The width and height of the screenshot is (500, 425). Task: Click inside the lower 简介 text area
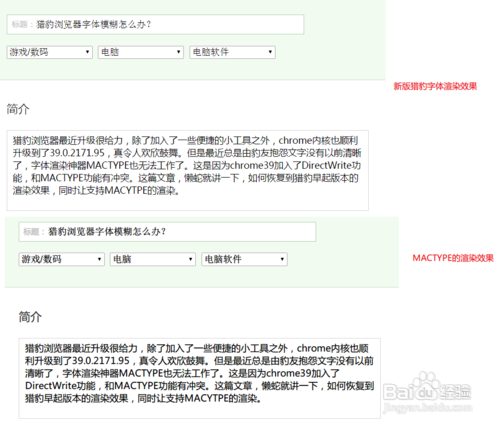(x=200, y=378)
